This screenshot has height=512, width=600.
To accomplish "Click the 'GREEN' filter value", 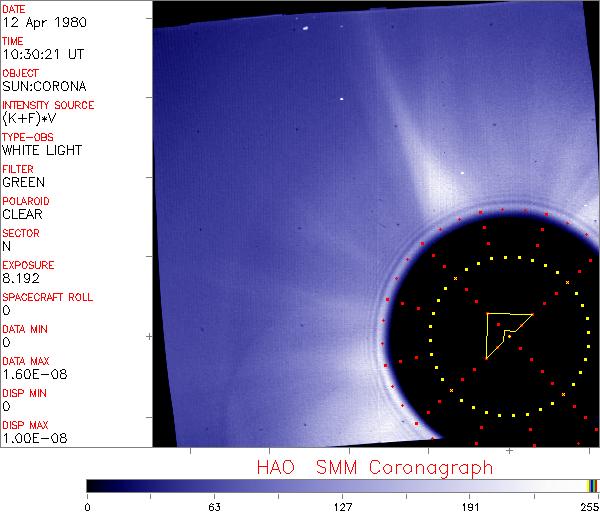I will pos(22,182).
